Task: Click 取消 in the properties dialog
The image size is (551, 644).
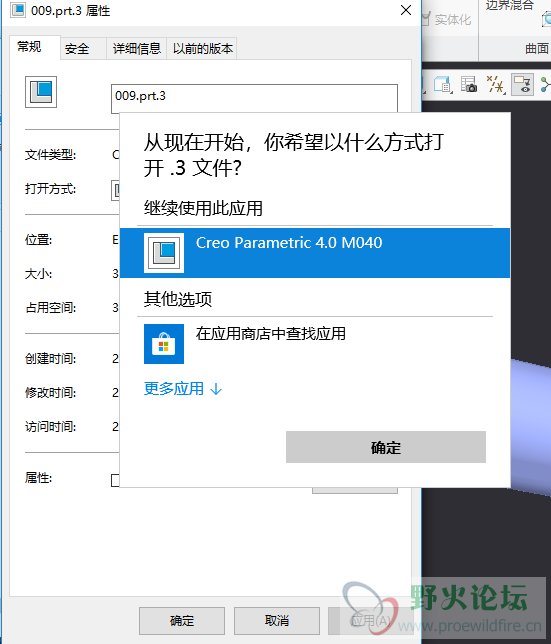Action: (277, 621)
